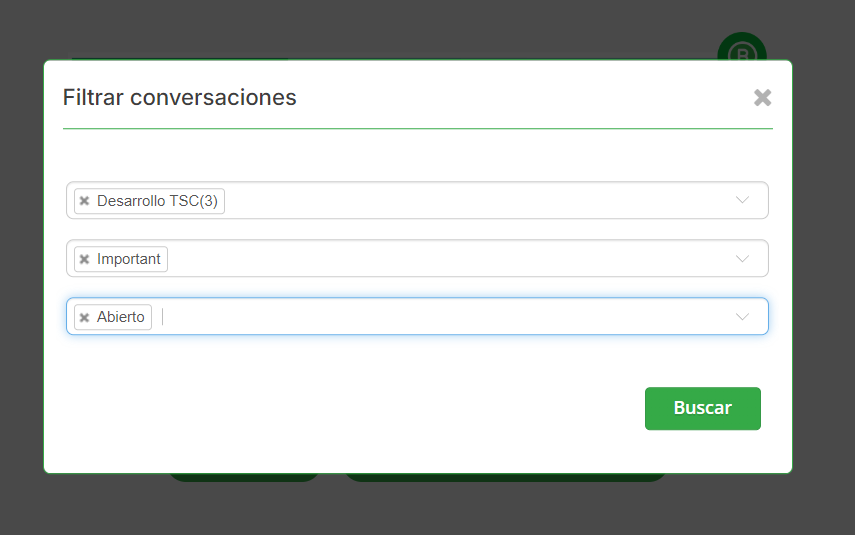Remove the Important tag
Screen dimensions: 855x535
85,259
